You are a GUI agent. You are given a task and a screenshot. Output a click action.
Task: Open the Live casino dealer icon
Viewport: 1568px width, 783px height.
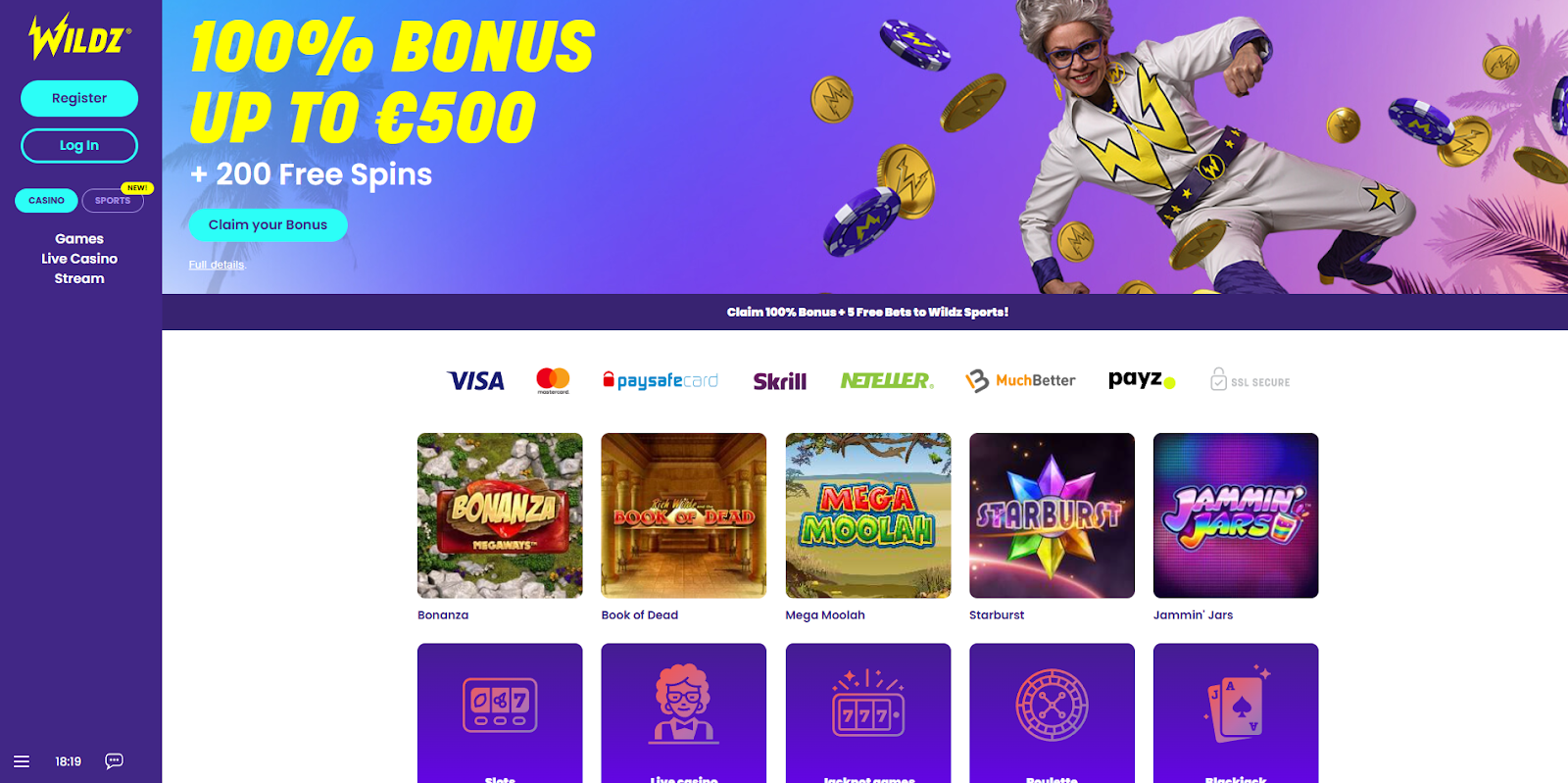tap(683, 705)
